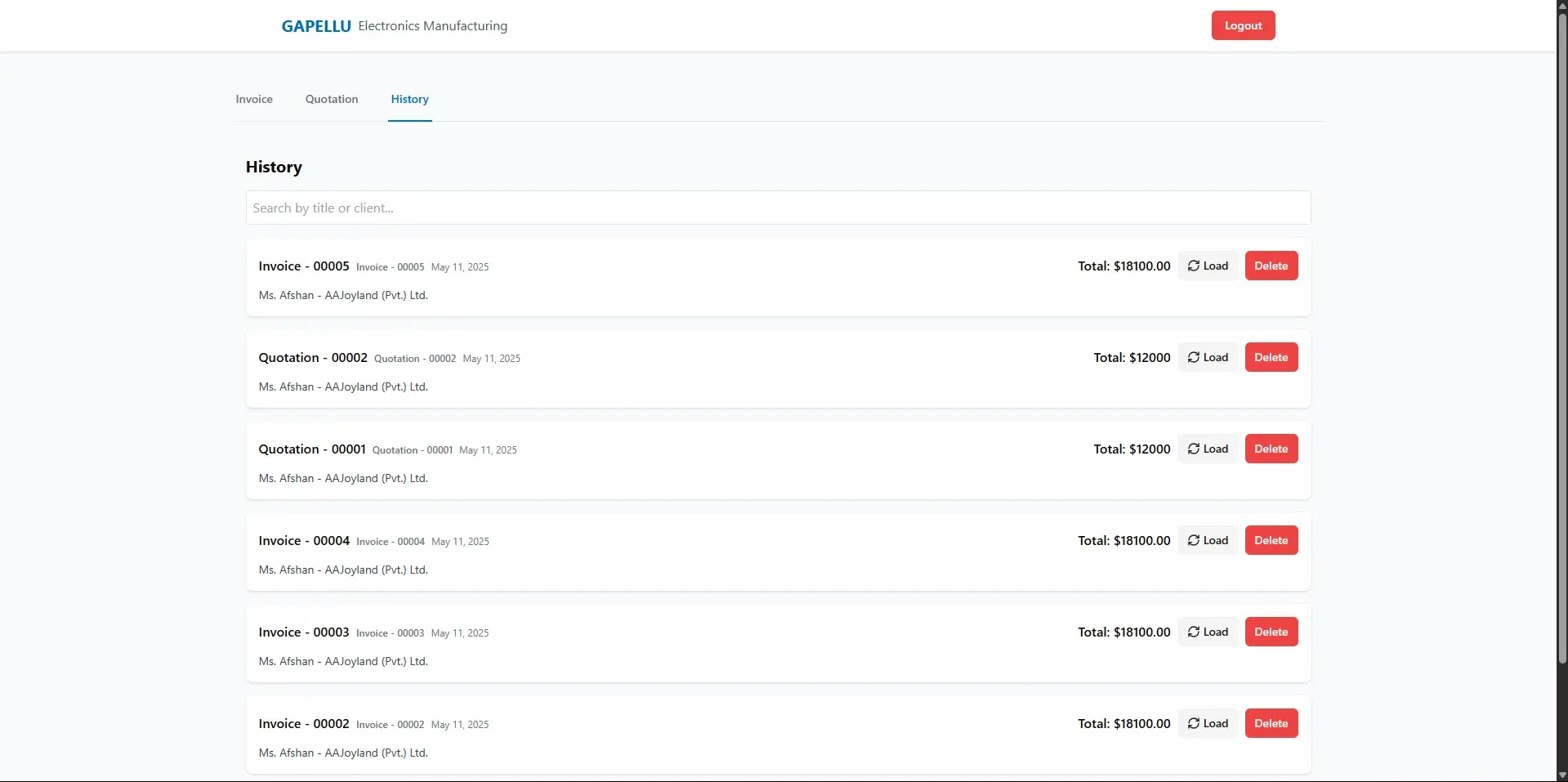Load Invoice - 00003 entry
The image size is (1568, 782).
(x=1208, y=632)
